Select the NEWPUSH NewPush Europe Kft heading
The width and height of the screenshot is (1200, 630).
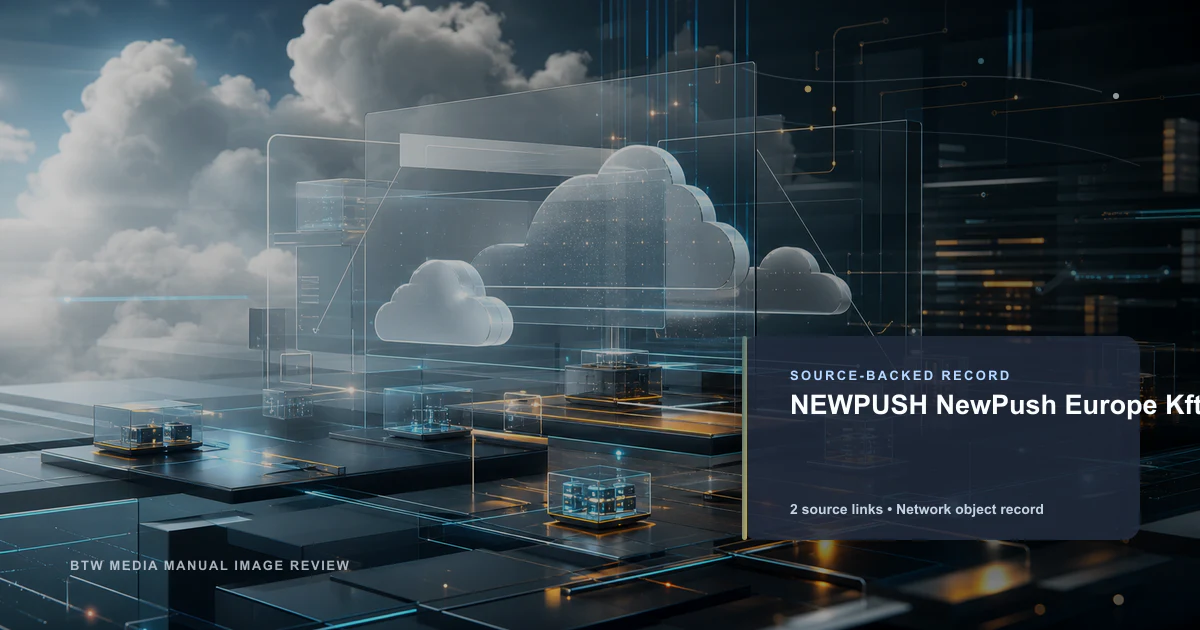995,405
